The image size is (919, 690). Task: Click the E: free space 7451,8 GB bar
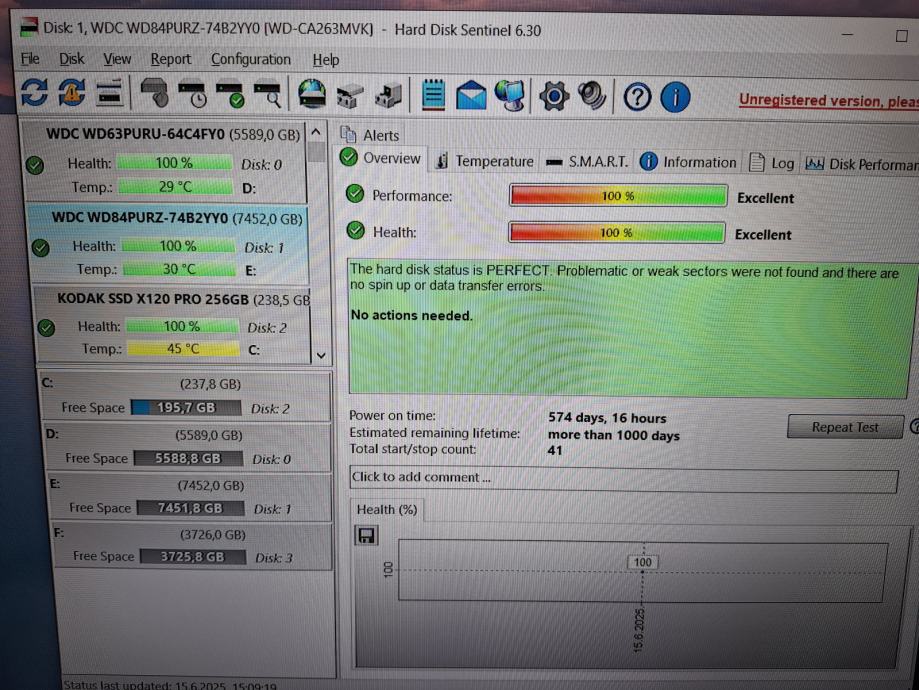190,508
